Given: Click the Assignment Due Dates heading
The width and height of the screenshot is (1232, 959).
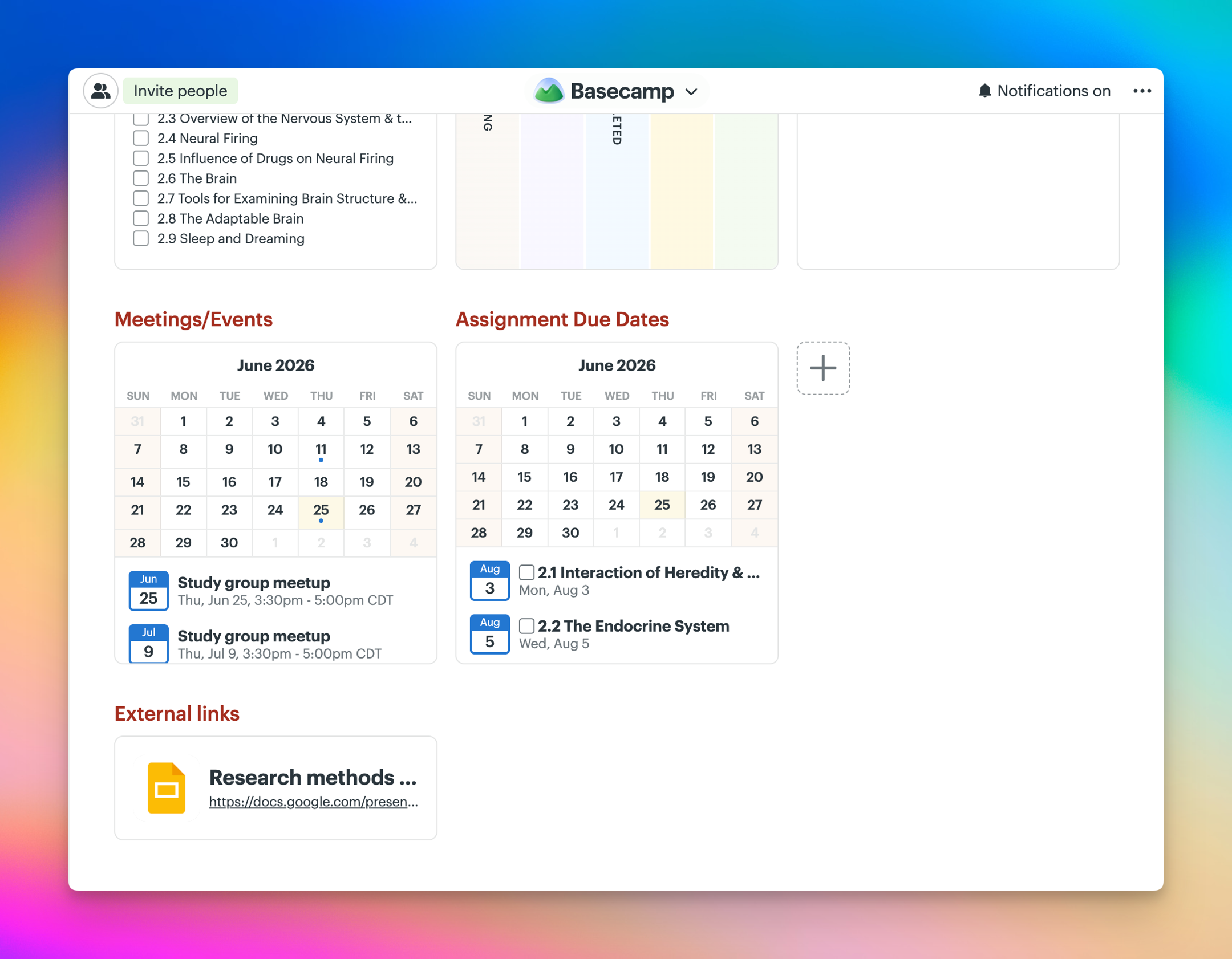Looking at the screenshot, I should 562,319.
